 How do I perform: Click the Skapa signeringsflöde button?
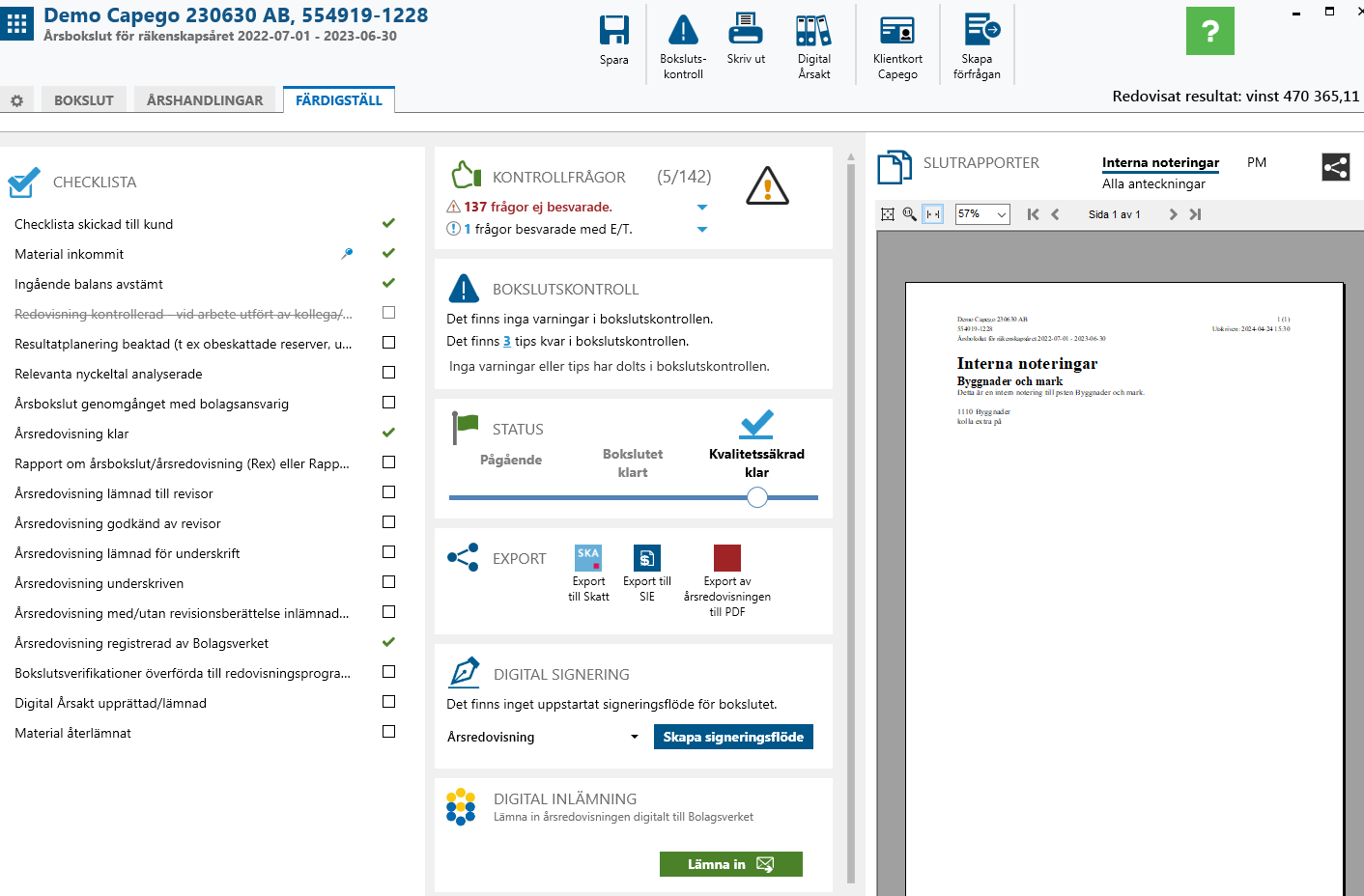point(733,737)
